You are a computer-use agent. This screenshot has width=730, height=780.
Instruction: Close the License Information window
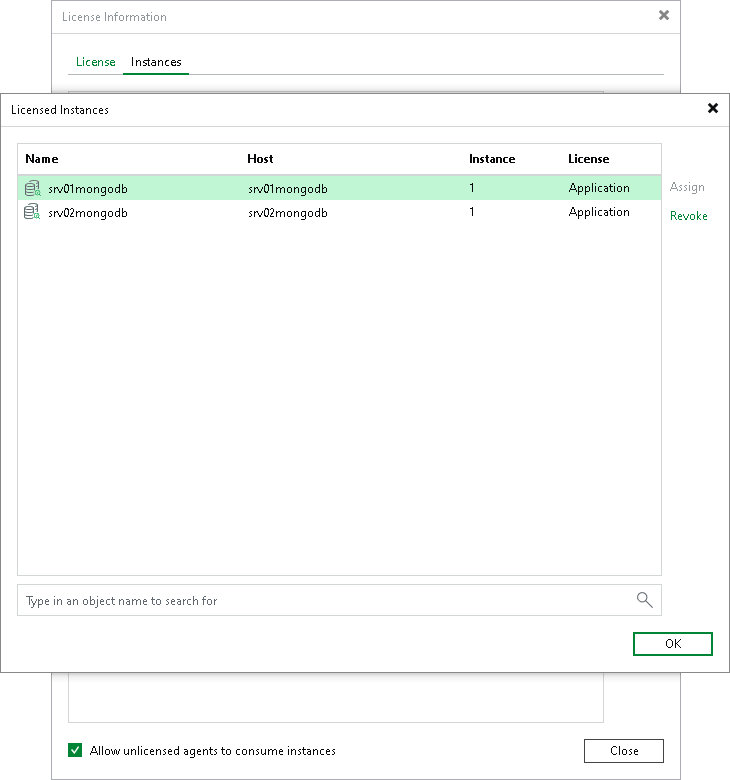click(664, 15)
